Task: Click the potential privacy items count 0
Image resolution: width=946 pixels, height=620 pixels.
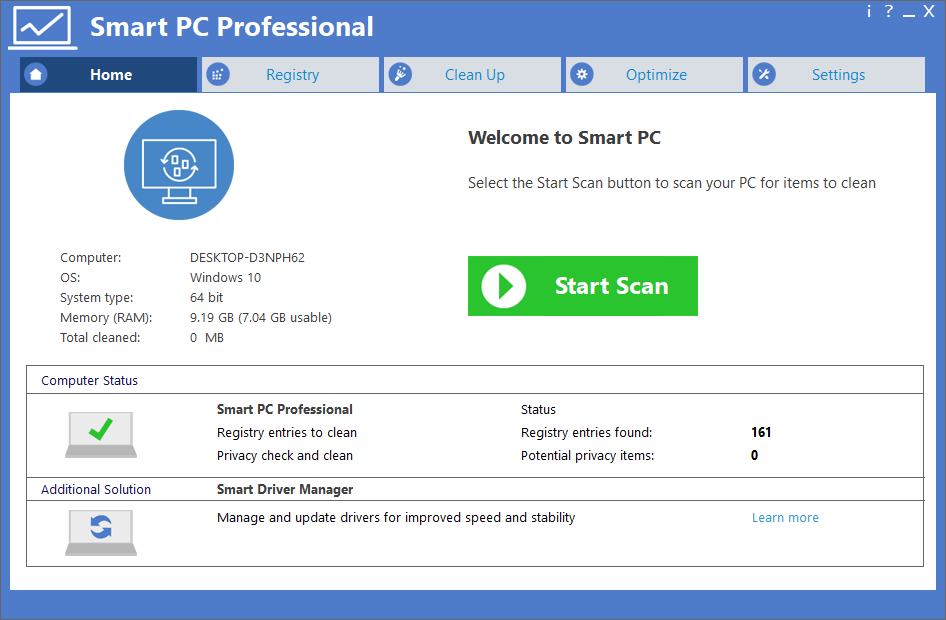Action: click(x=754, y=455)
